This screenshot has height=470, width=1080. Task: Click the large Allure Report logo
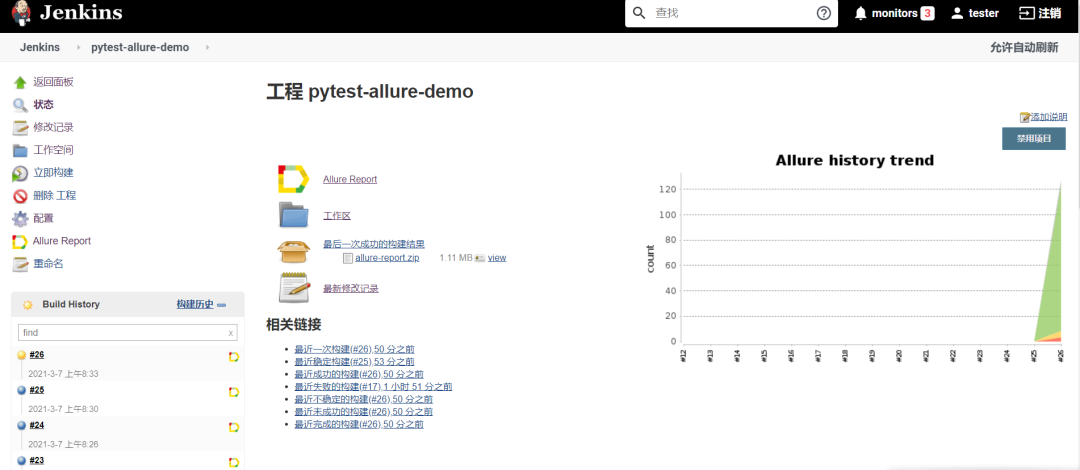tap(293, 179)
